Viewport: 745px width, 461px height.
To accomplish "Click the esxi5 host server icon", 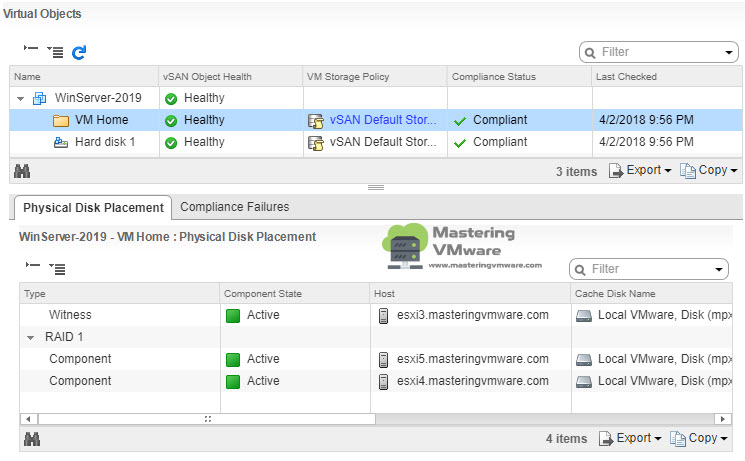I will point(383,359).
